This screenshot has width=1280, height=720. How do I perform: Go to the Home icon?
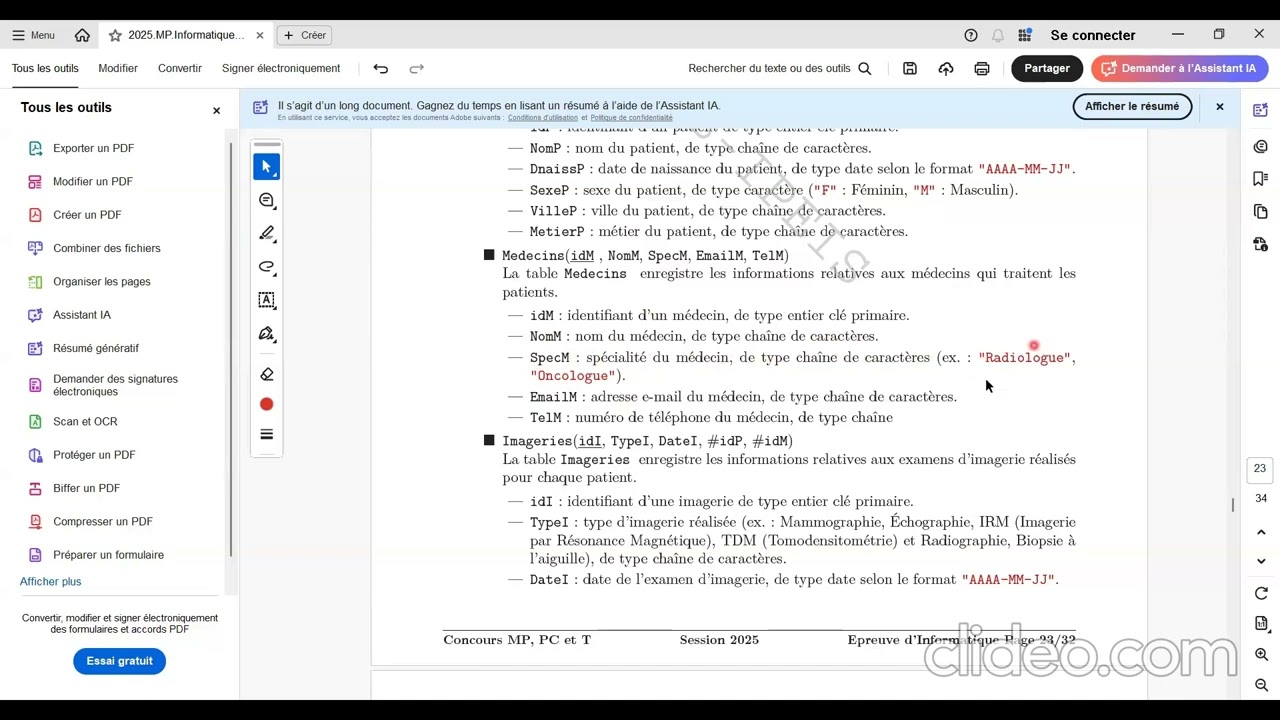(82, 35)
